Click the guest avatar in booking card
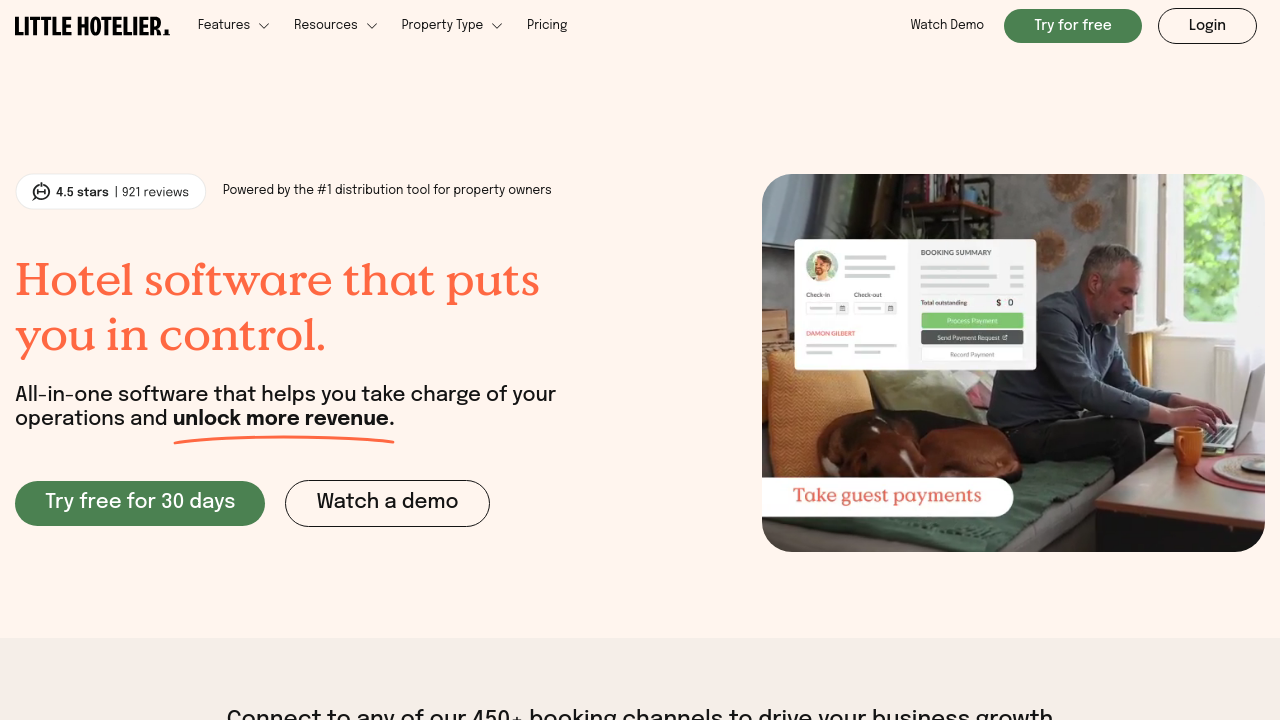 point(822,266)
